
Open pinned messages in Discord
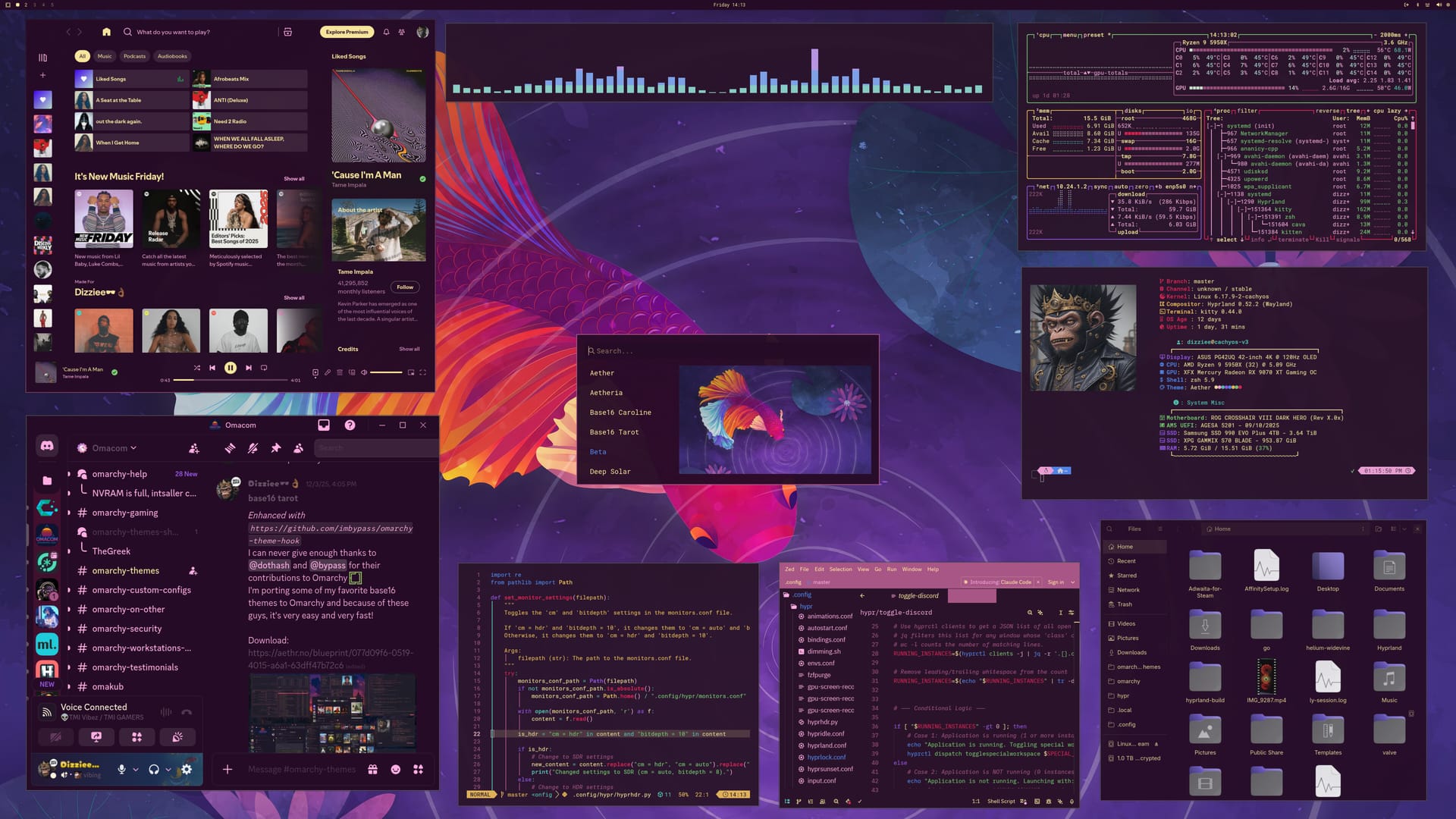275,448
